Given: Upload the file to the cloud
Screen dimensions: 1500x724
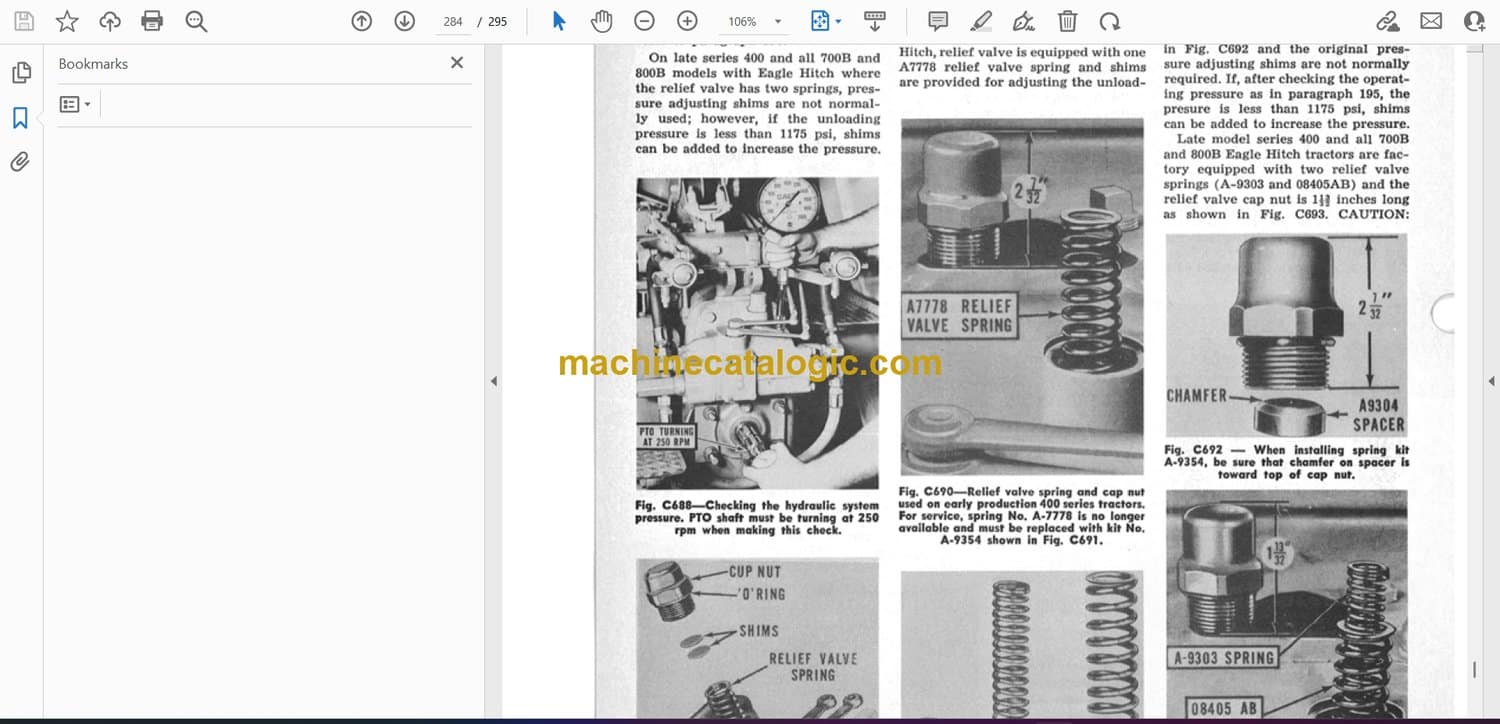Looking at the screenshot, I should 110,21.
